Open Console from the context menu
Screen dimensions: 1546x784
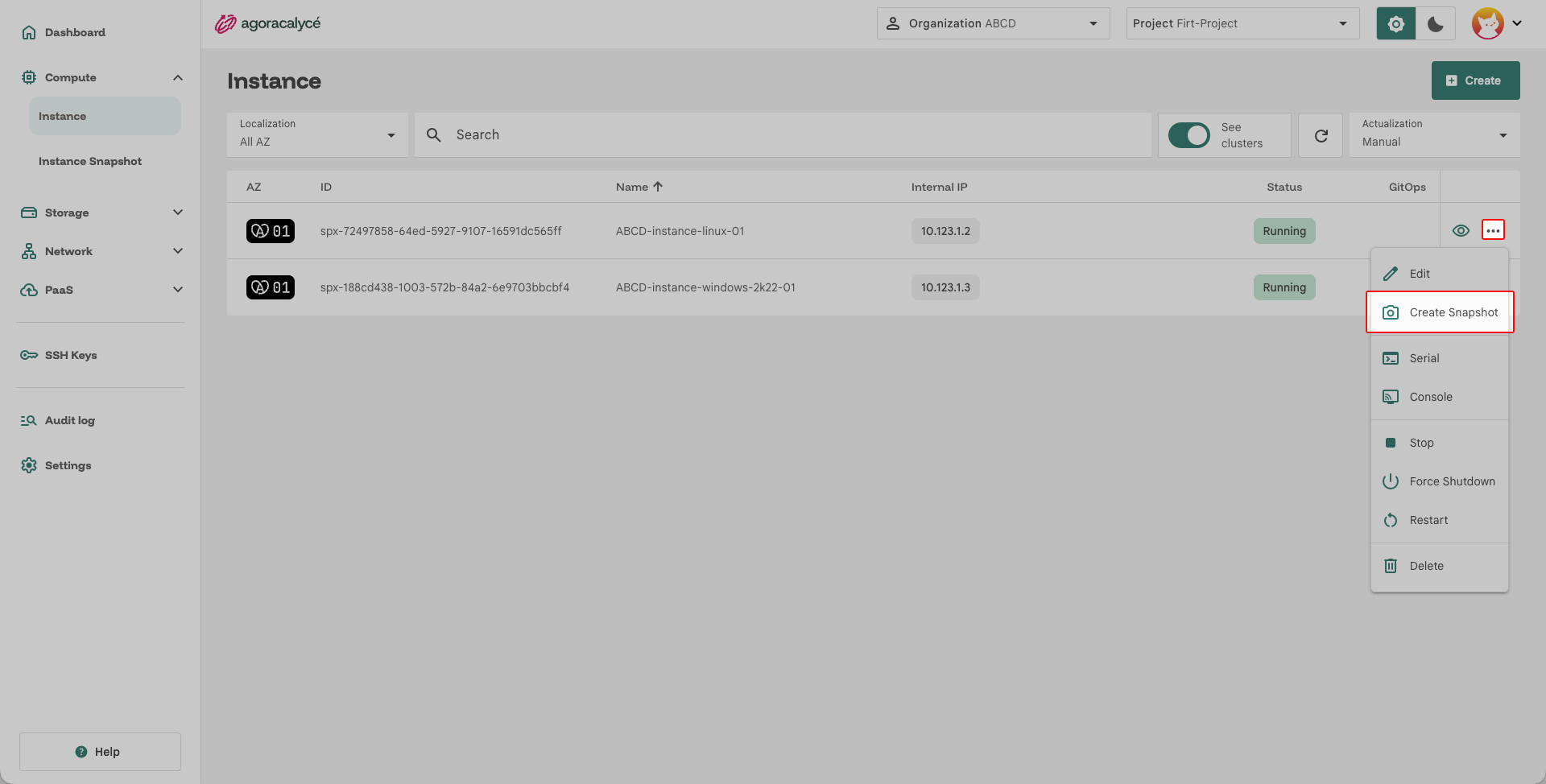point(1440,397)
